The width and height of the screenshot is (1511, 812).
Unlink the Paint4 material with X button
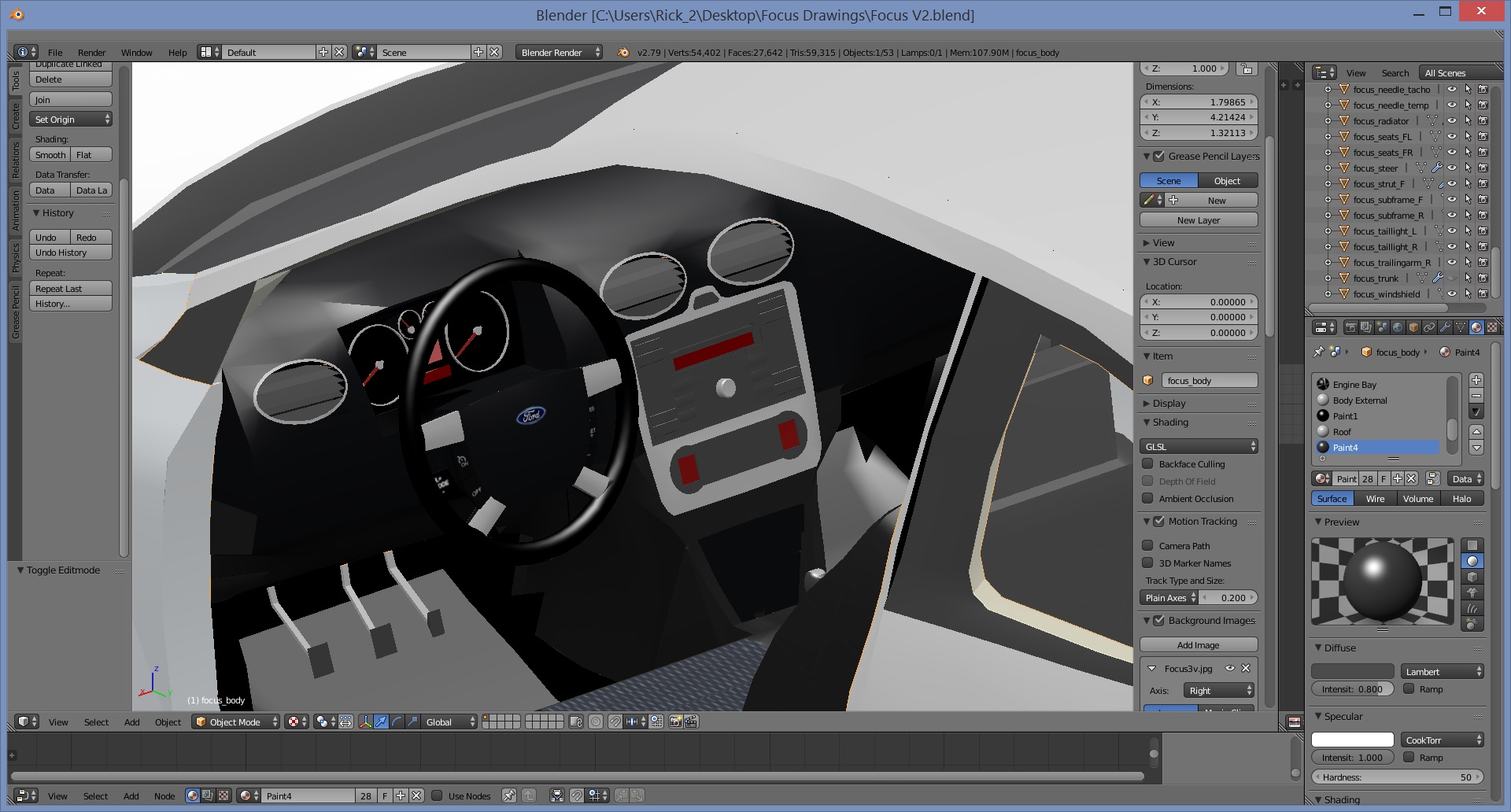[x=1411, y=478]
